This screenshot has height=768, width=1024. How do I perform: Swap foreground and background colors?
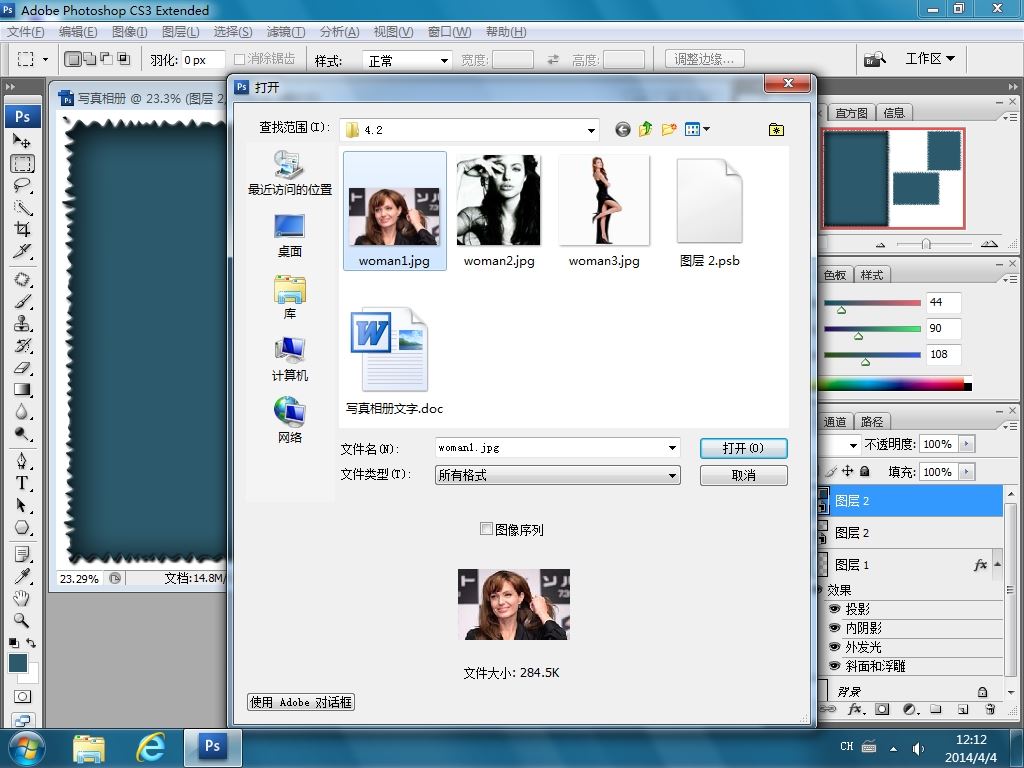31,643
